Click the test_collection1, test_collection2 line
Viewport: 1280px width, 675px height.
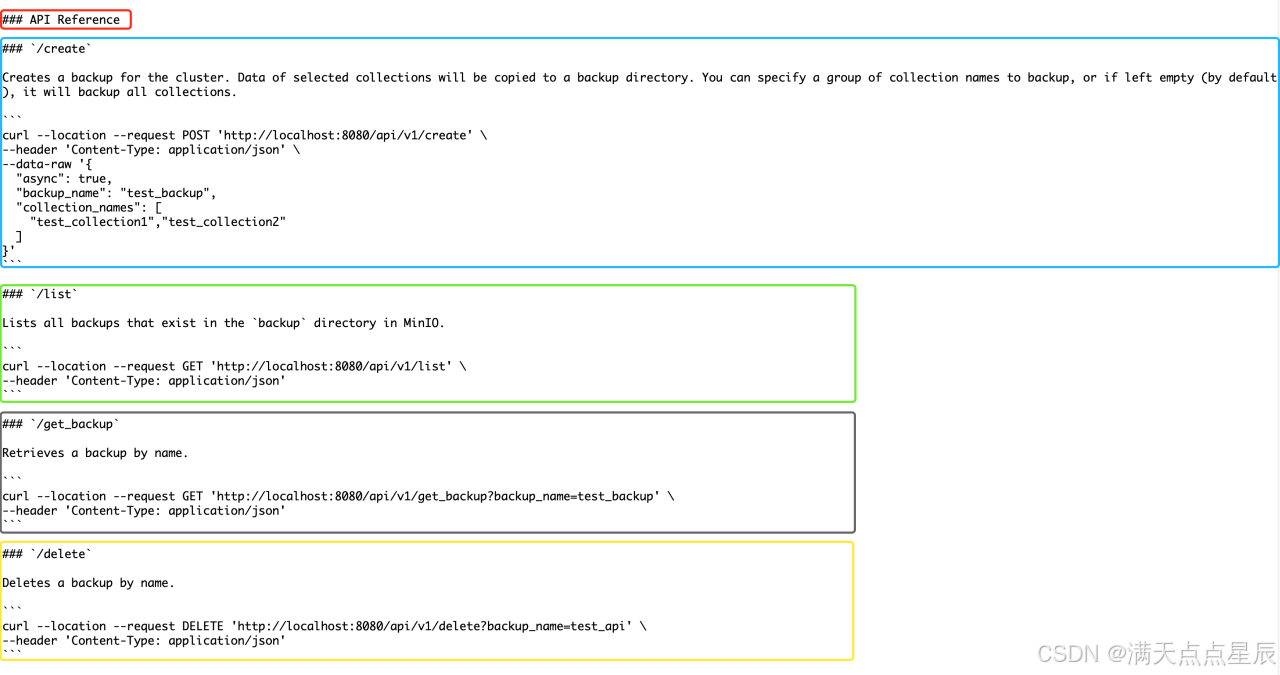158,222
